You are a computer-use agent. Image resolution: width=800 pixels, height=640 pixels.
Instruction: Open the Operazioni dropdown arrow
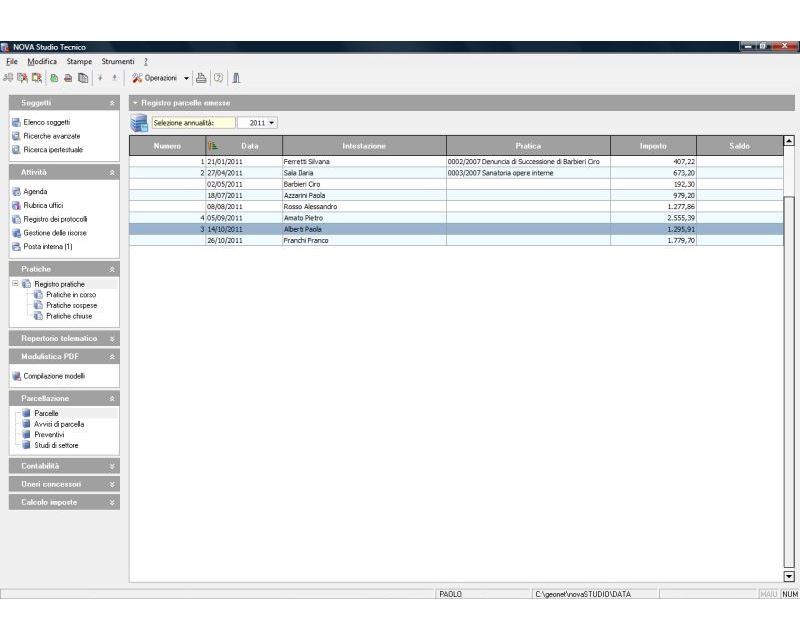click(186, 79)
